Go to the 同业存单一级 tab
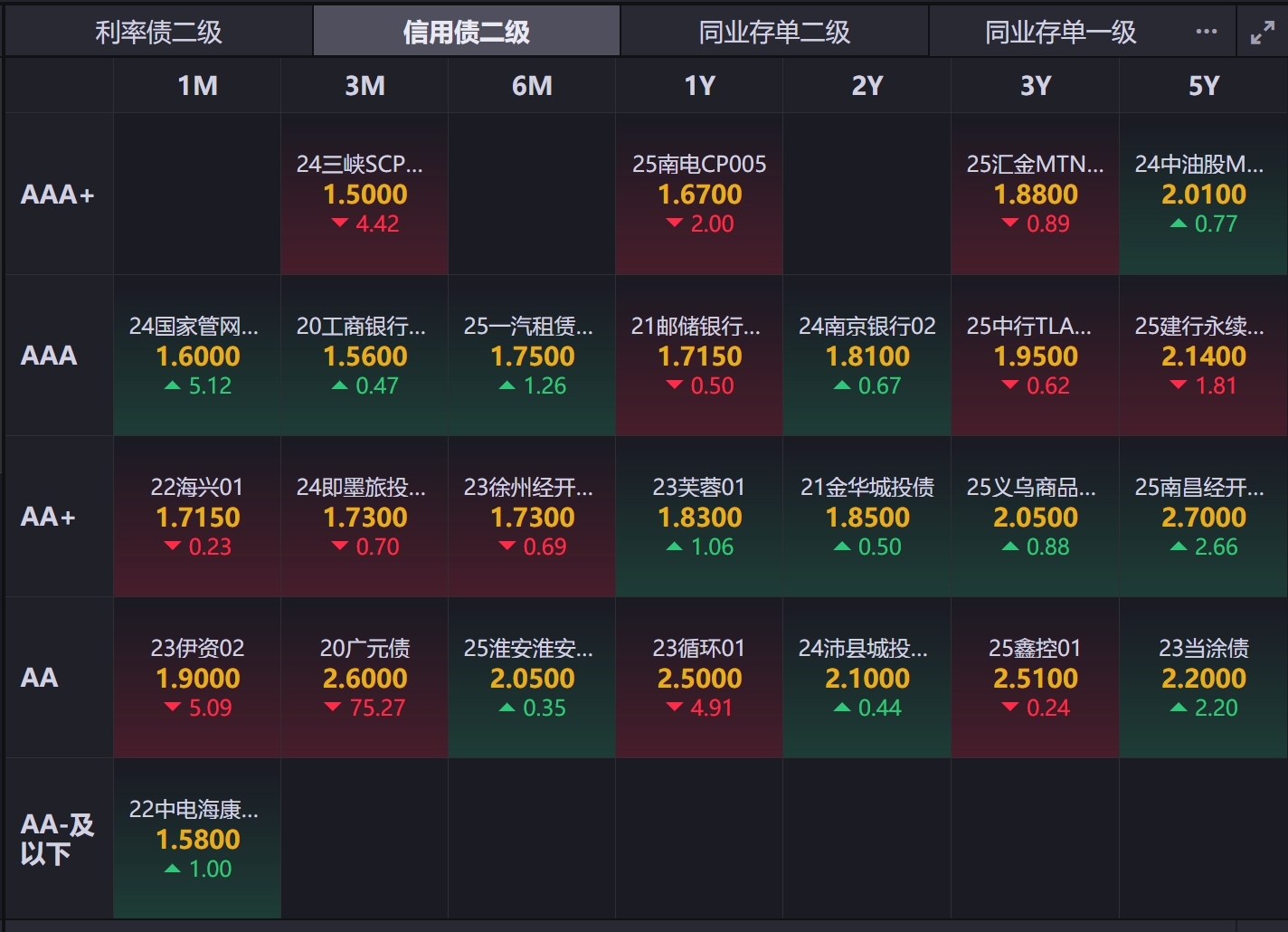Screen dimensions: 1288x932 [x=1060, y=33]
